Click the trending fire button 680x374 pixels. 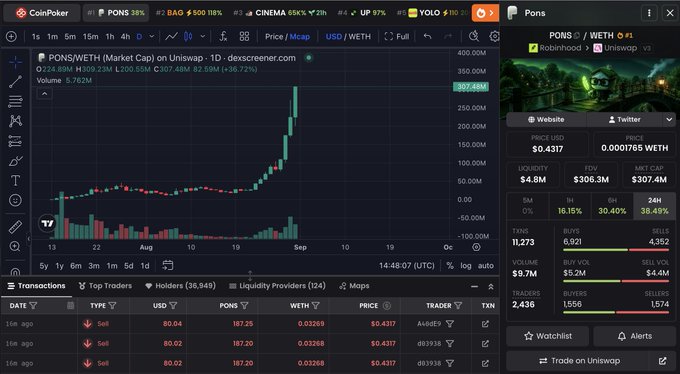coord(485,13)
